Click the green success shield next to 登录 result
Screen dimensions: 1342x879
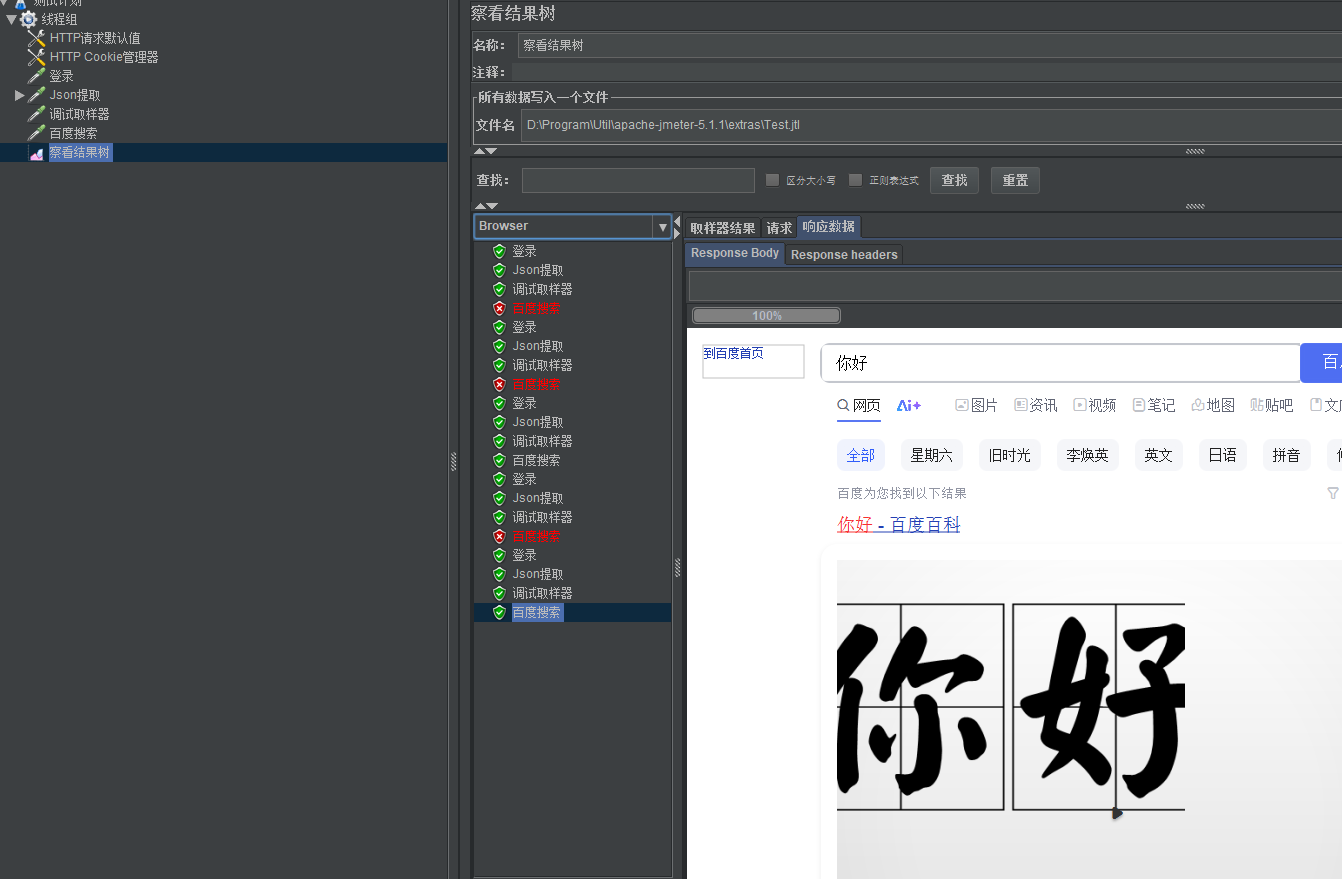(x=498, y=251)
